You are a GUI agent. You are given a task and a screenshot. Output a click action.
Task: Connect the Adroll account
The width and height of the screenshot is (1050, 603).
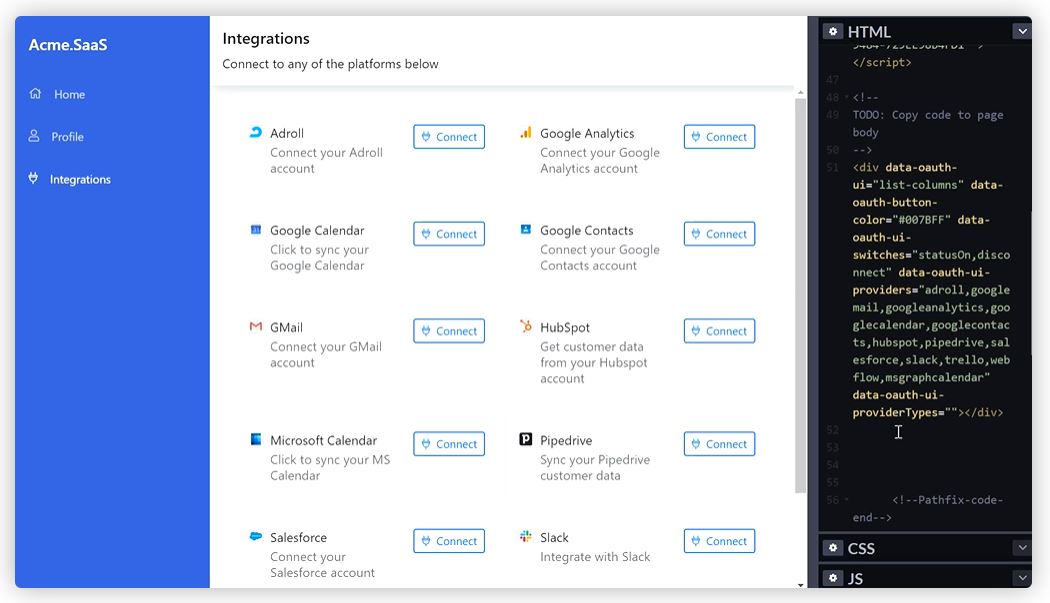pyautogui.click(x=449, y=136)
